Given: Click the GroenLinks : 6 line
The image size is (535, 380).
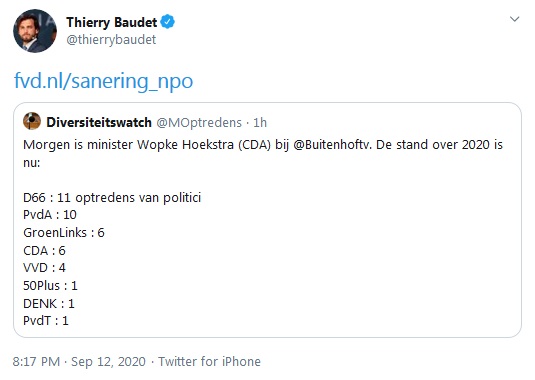Looking at the screenshot, I should pyautogui.click(x=64, y=233).
